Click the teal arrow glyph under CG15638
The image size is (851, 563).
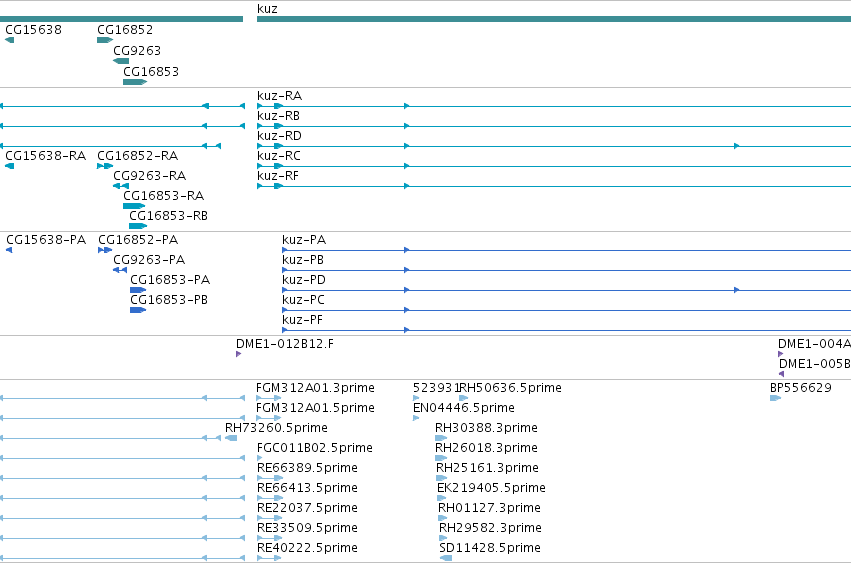pyautogui.click(x=9, y=40)
